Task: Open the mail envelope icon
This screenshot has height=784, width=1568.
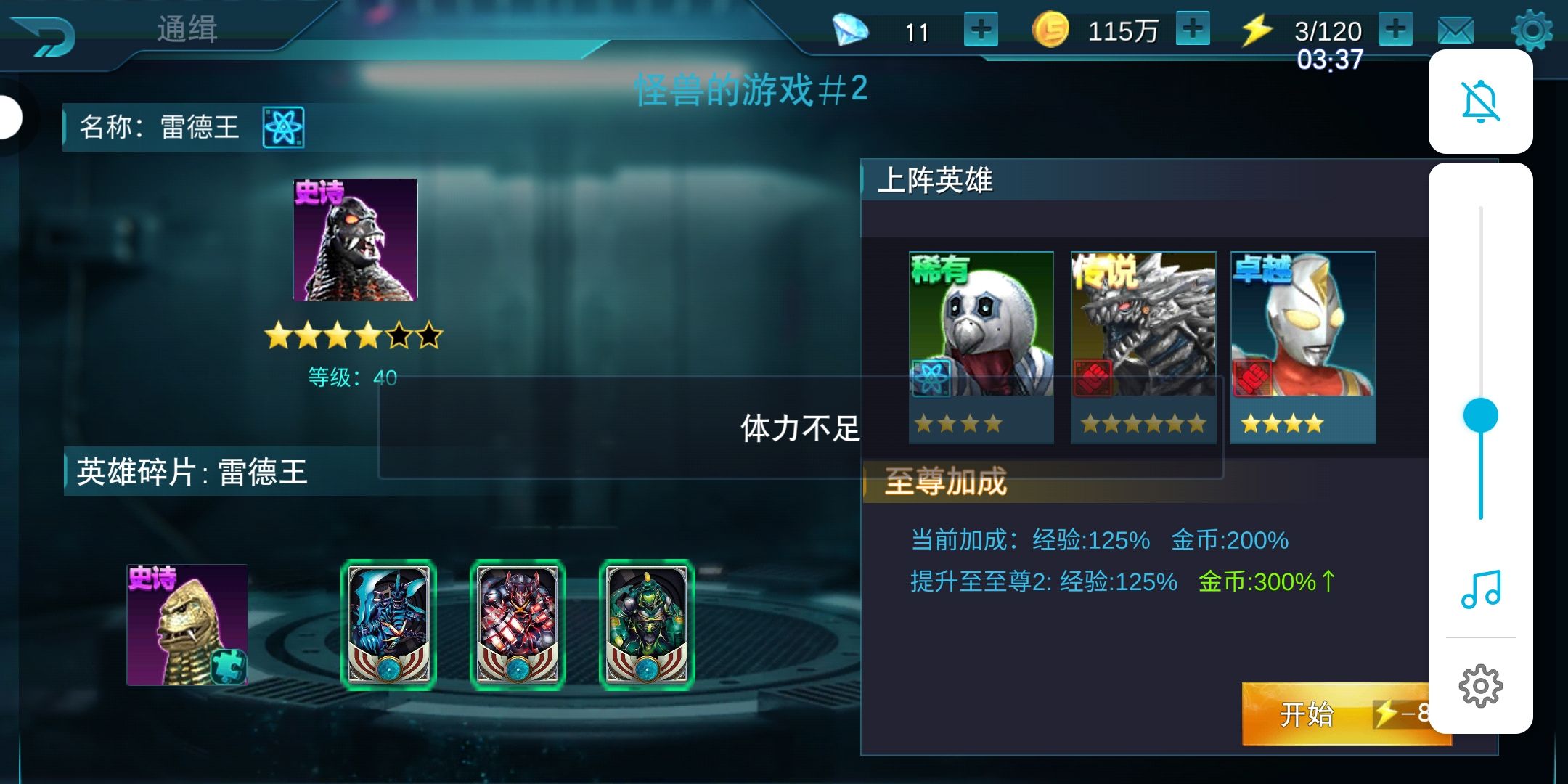Action: 1455,30
